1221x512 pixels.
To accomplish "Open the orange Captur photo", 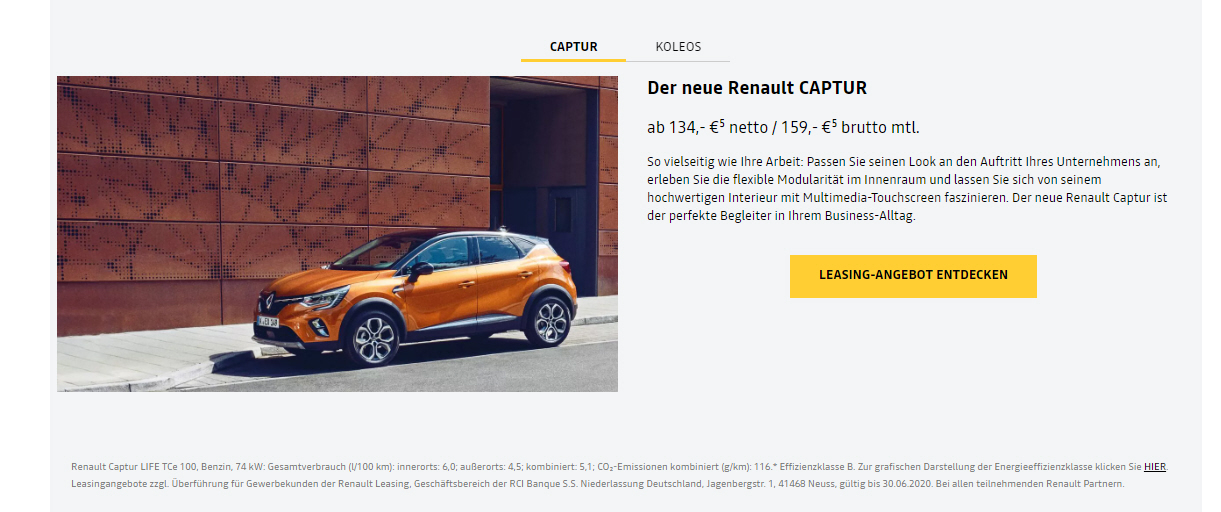I will click(x=337, y=234).
